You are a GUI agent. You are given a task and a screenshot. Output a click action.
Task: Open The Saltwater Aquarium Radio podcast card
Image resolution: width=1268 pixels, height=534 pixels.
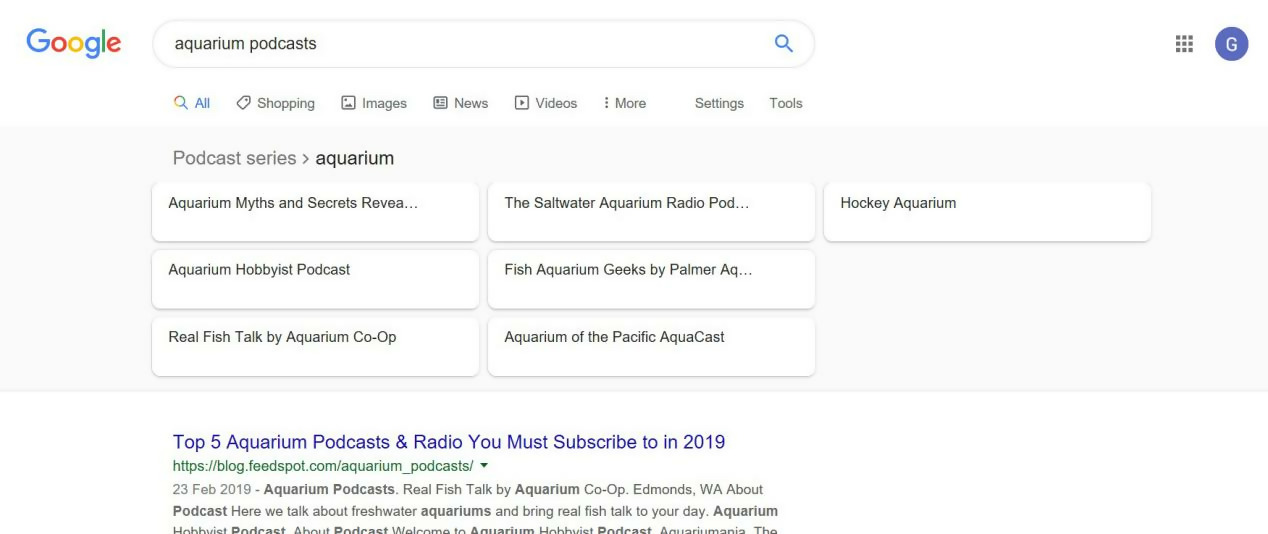coord(651,211)
